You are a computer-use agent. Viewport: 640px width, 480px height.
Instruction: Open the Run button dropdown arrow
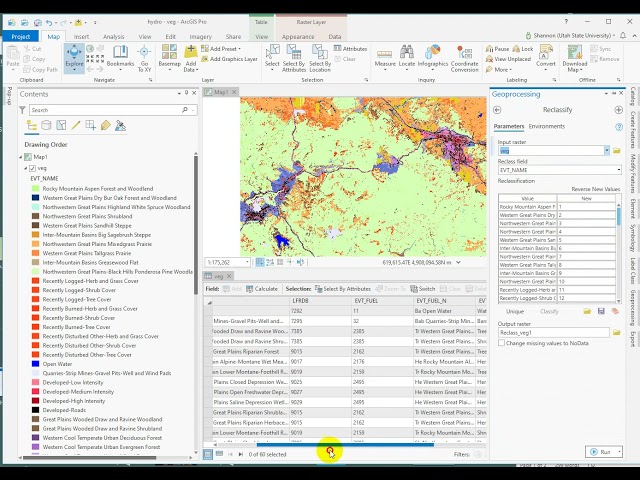[x=619, y=452]
